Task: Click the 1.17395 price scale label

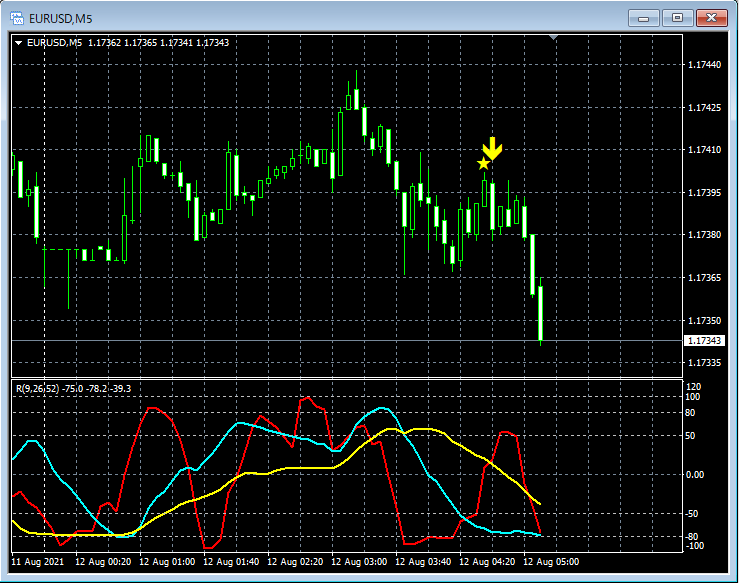Action: coord(705,193)
